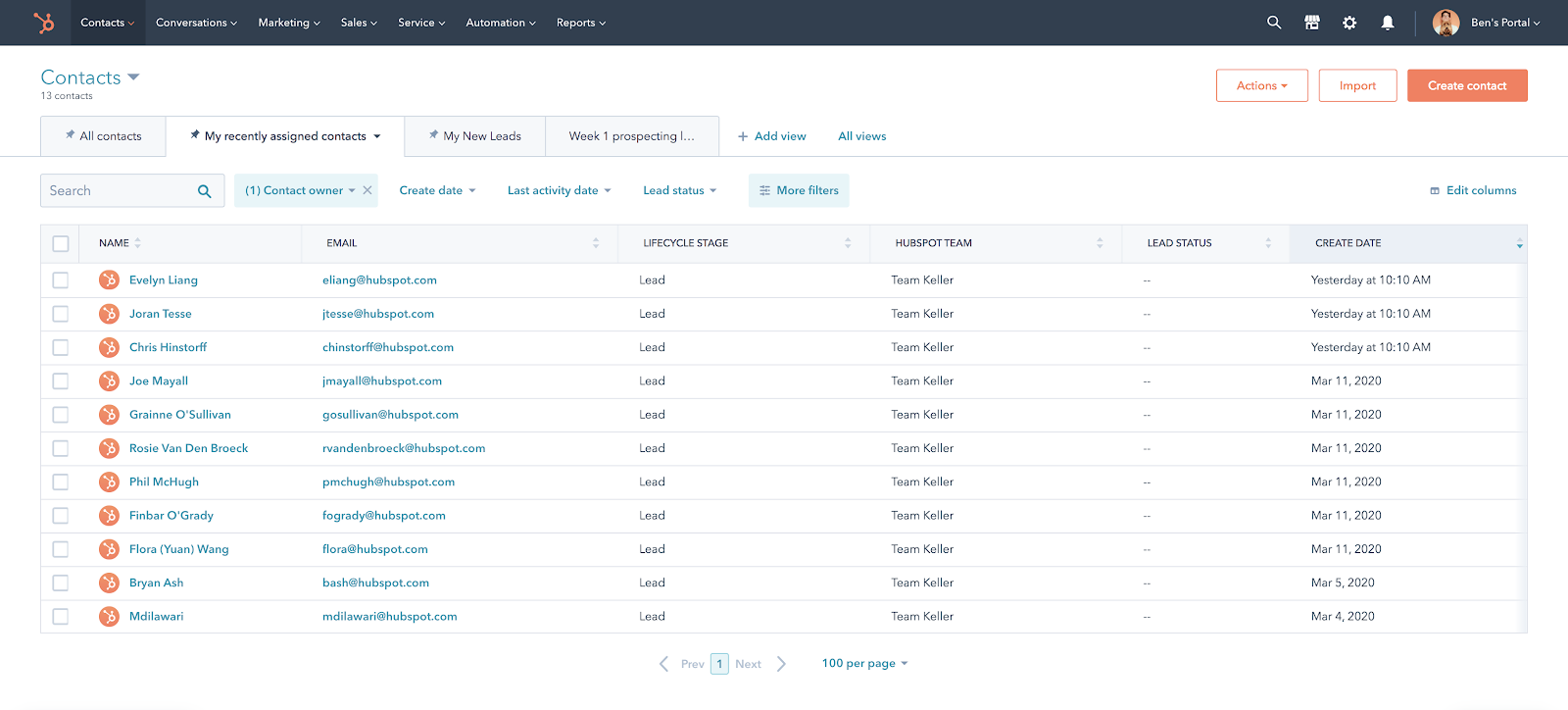Expand My recently assigned contacts tab caret
1568x710 pixels.
point(377,136)
